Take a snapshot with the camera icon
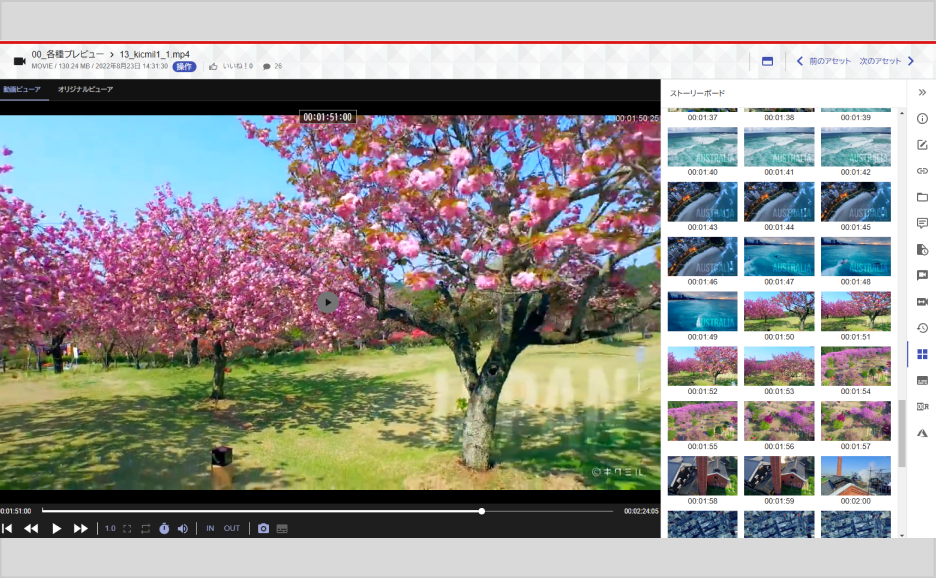The height and width of the screenshot is (578, 936). (264, 528)
